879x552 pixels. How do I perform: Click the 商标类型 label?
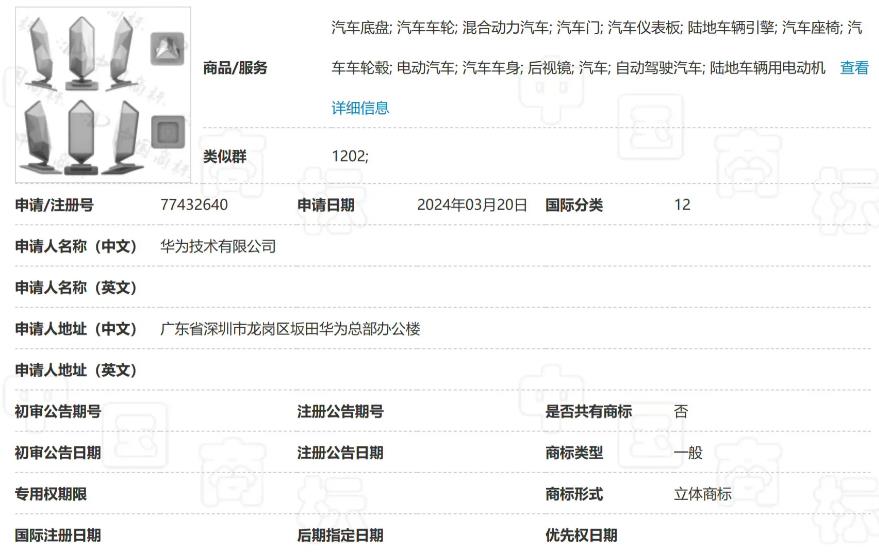[574, 453]
